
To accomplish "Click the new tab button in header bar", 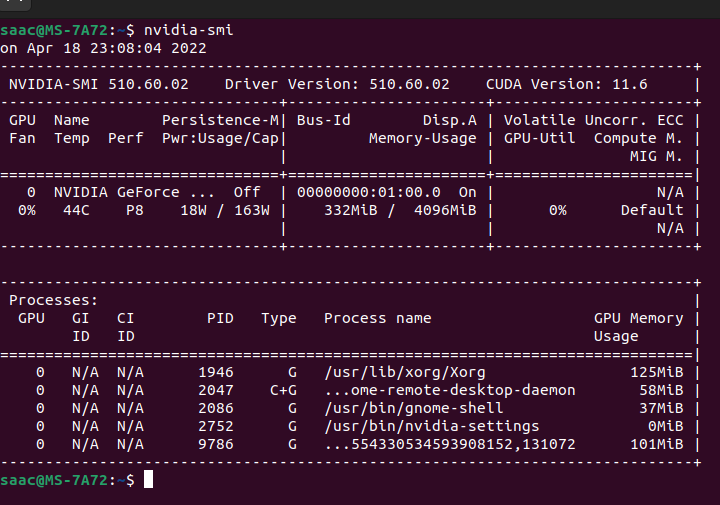I will pos(15,4).
